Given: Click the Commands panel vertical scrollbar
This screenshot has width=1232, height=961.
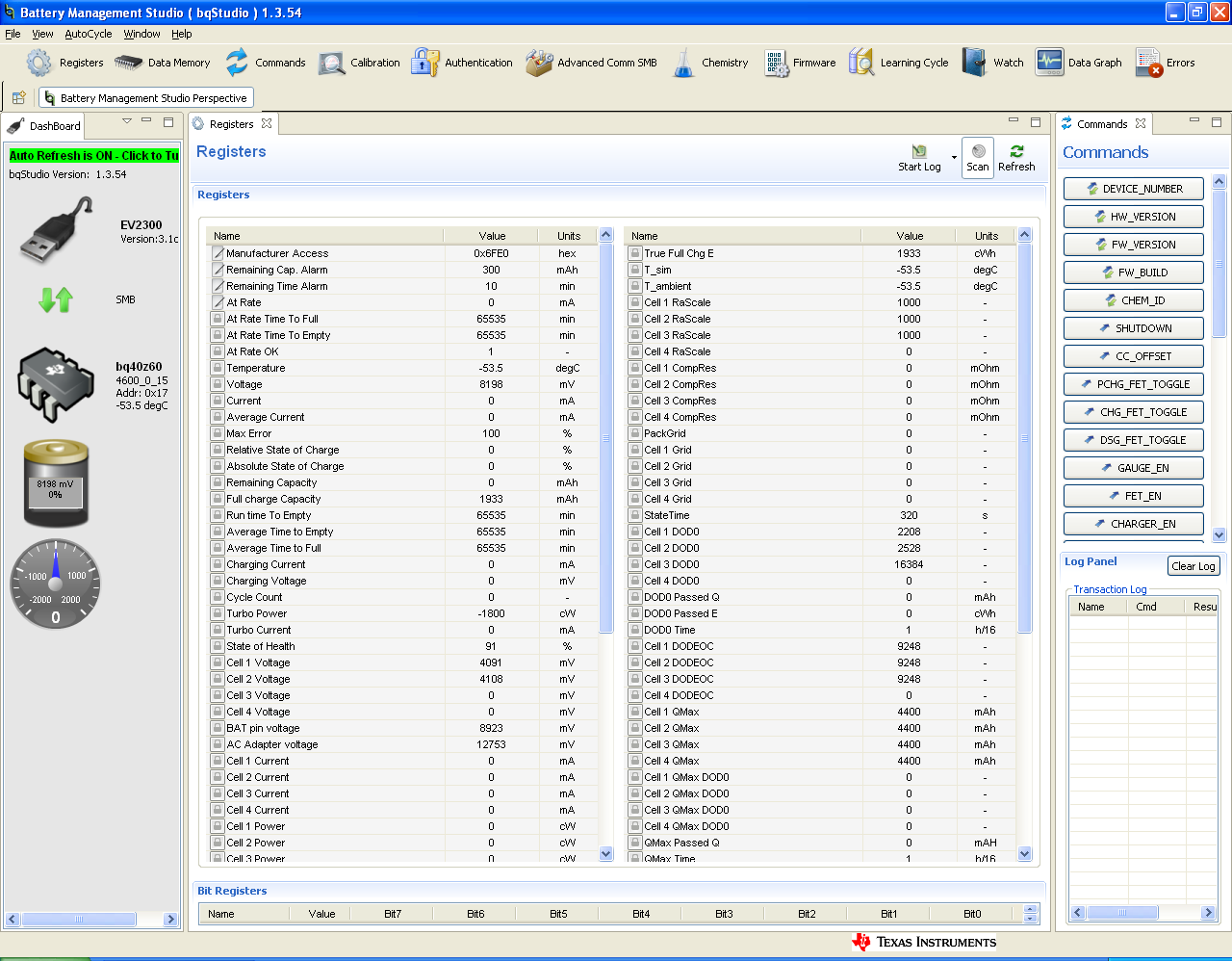Looking at the screenshot, I should point(1219,358).
